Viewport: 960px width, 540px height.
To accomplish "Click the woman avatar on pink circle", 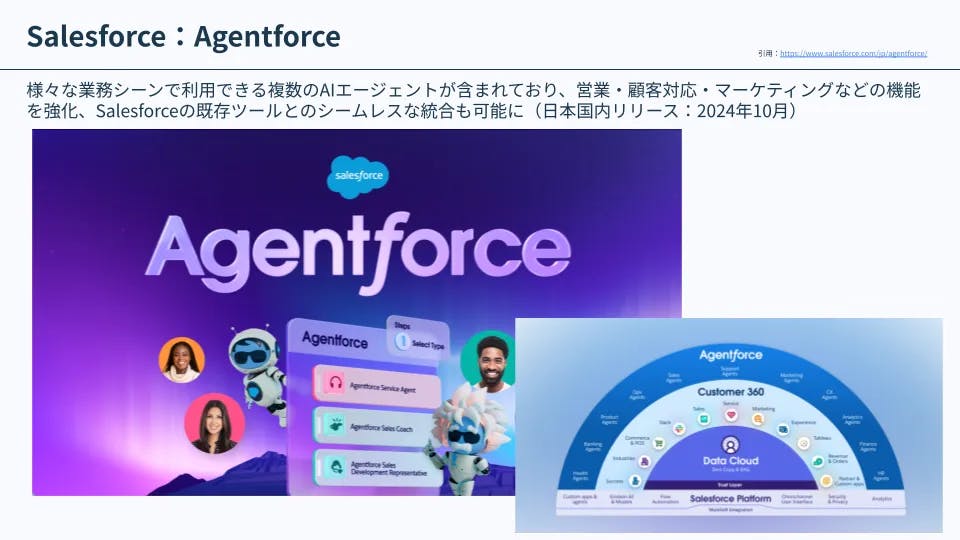I will click(x=215, y=424).
